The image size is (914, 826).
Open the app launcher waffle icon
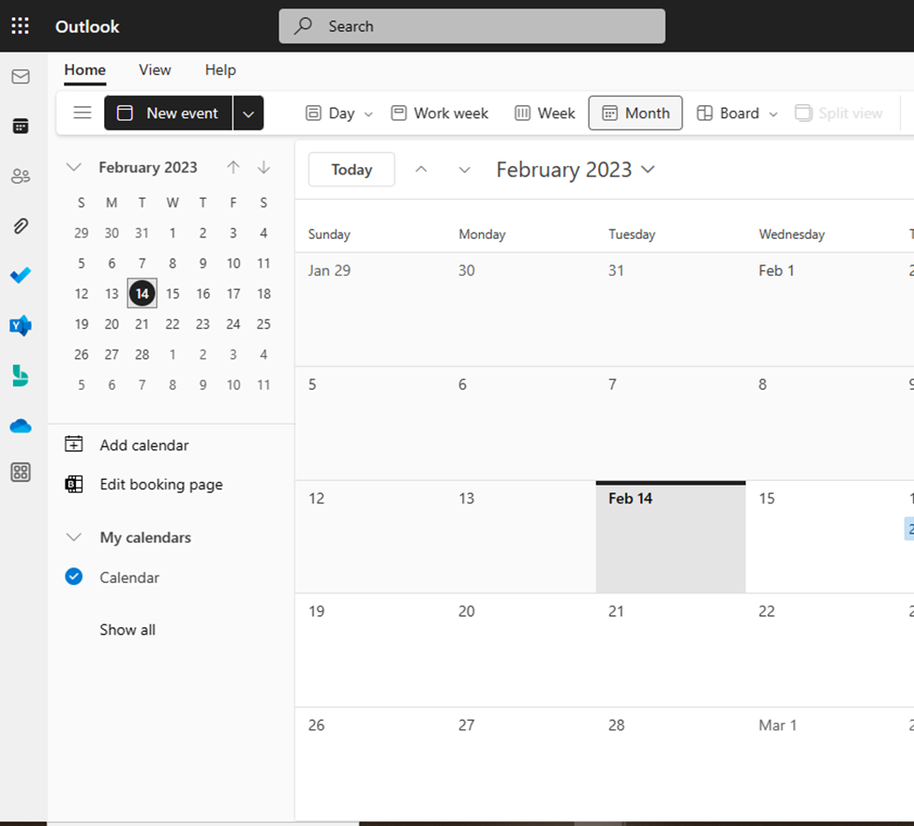20,26
